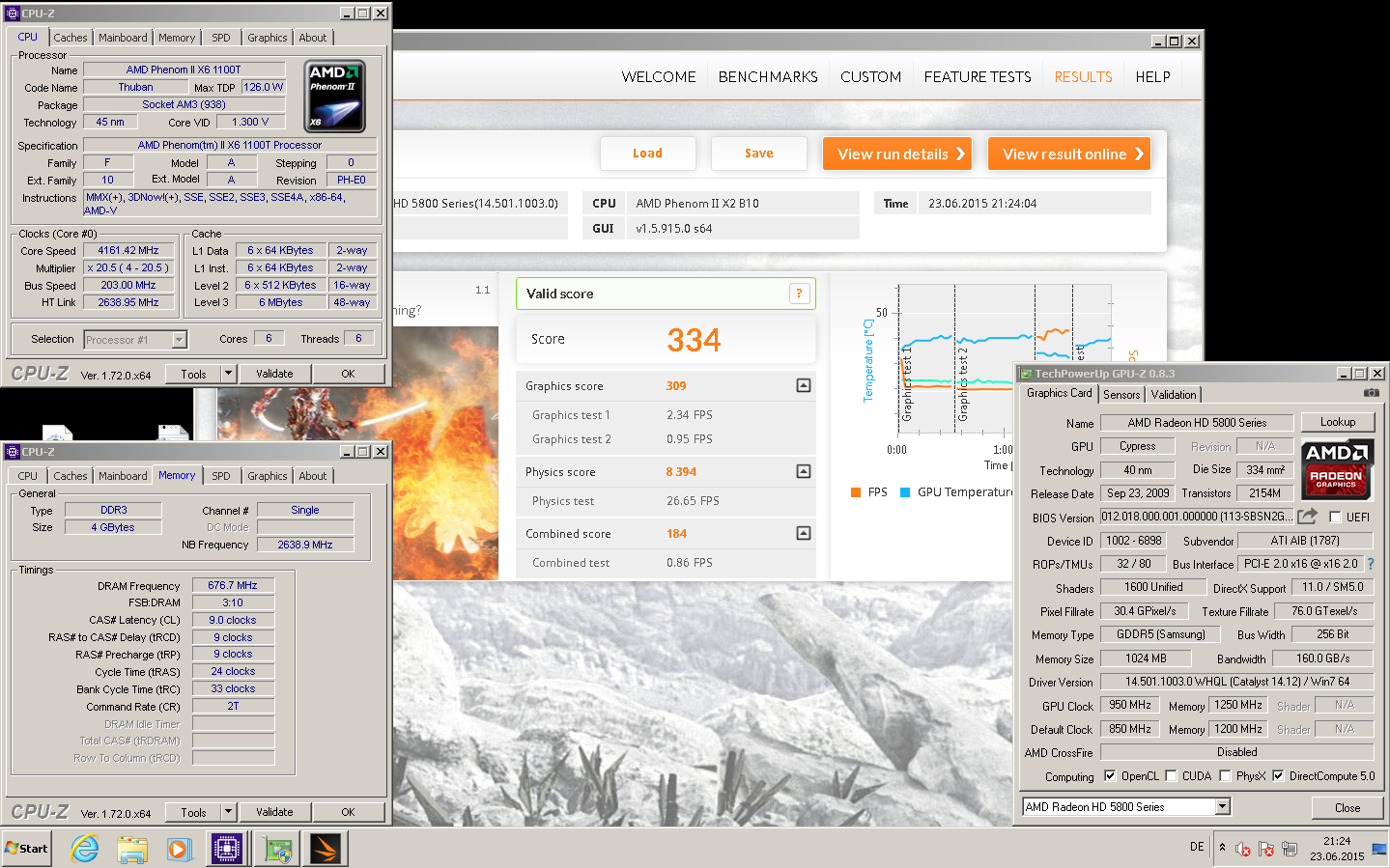Click the GPU-Z BIOS save/share icon
The image size is (1390, 868).
tap(1307, 517)
